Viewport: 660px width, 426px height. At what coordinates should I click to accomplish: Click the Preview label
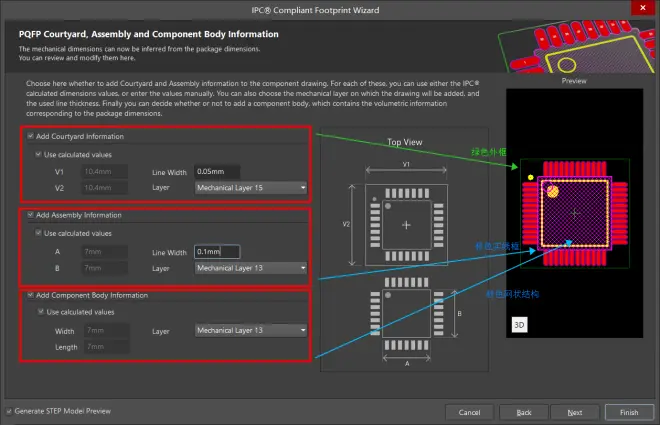(x=574, y=81)
